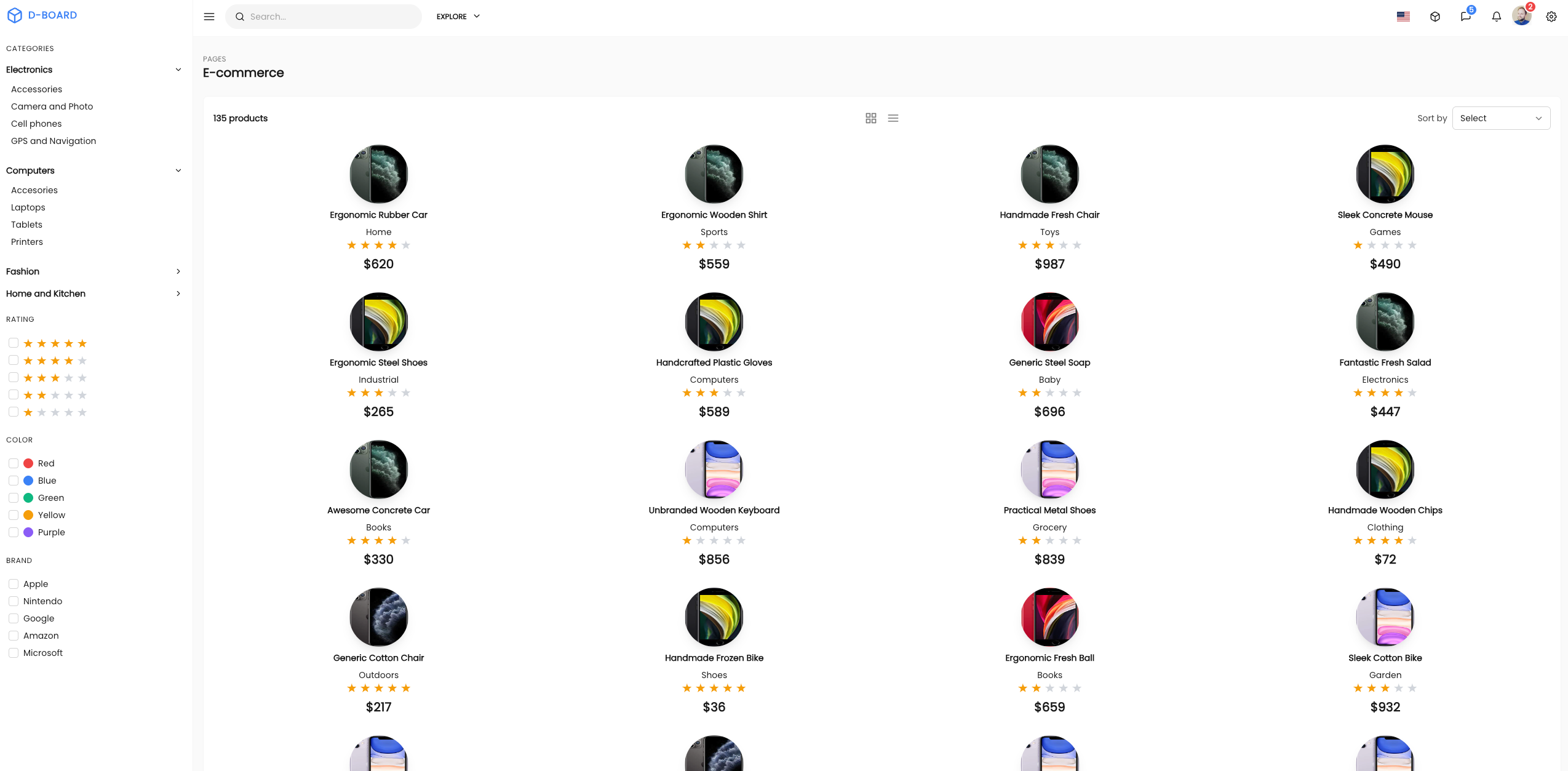
Task: Expand the Home and Kitchen category
Action: pos(94,294)
